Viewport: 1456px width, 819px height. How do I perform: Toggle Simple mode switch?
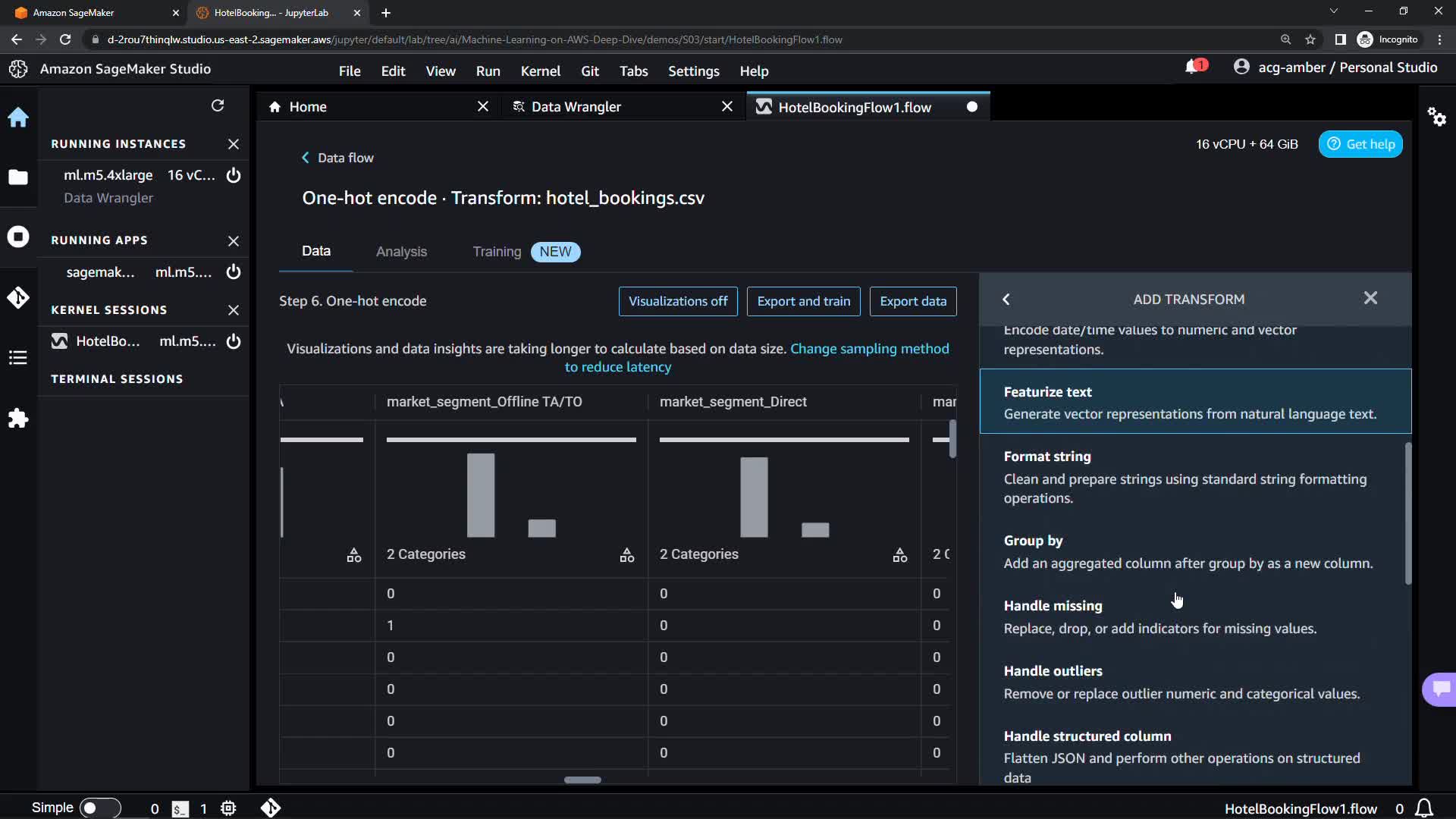coord(99,808)
